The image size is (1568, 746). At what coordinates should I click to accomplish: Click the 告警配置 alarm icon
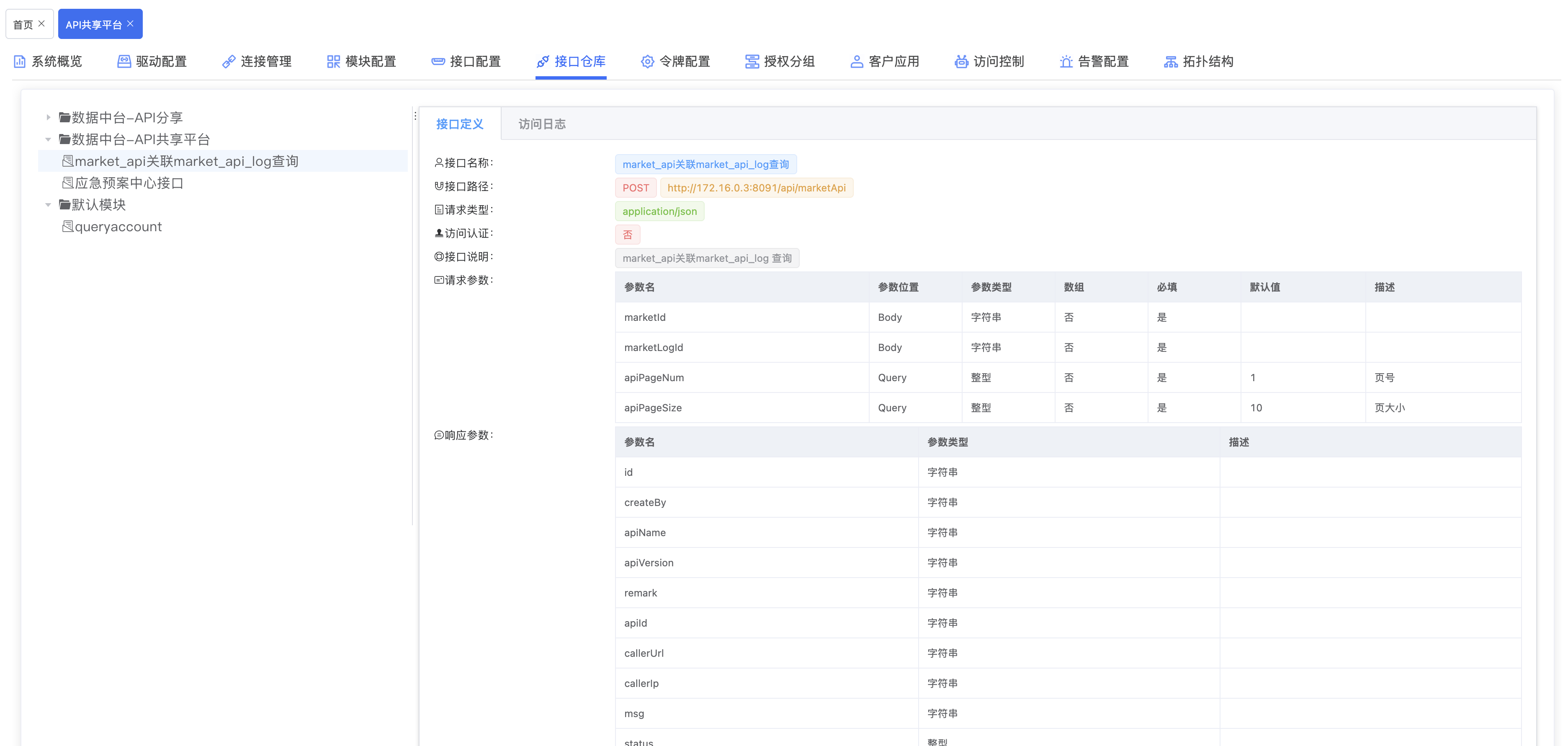click(1066, 62)
